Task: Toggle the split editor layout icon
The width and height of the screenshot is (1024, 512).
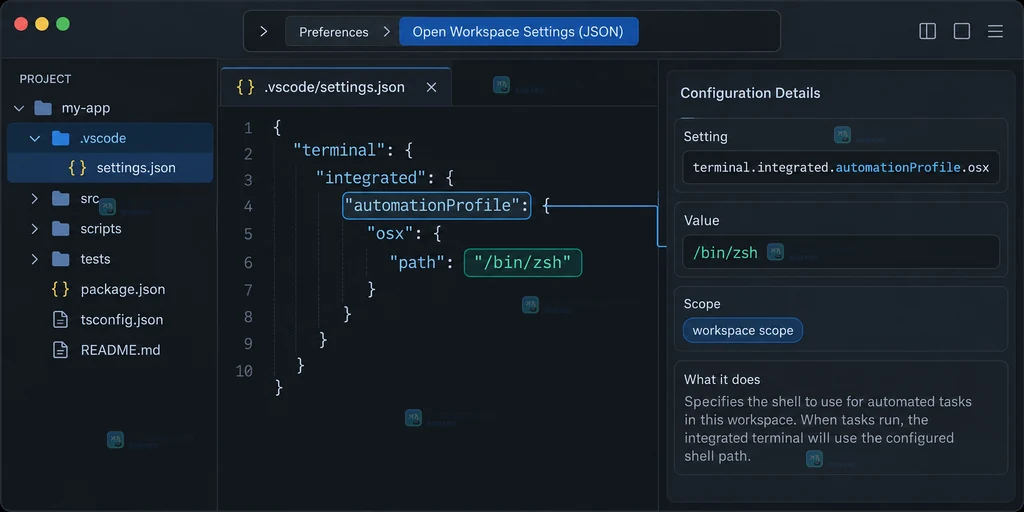Action: (927, 31)
